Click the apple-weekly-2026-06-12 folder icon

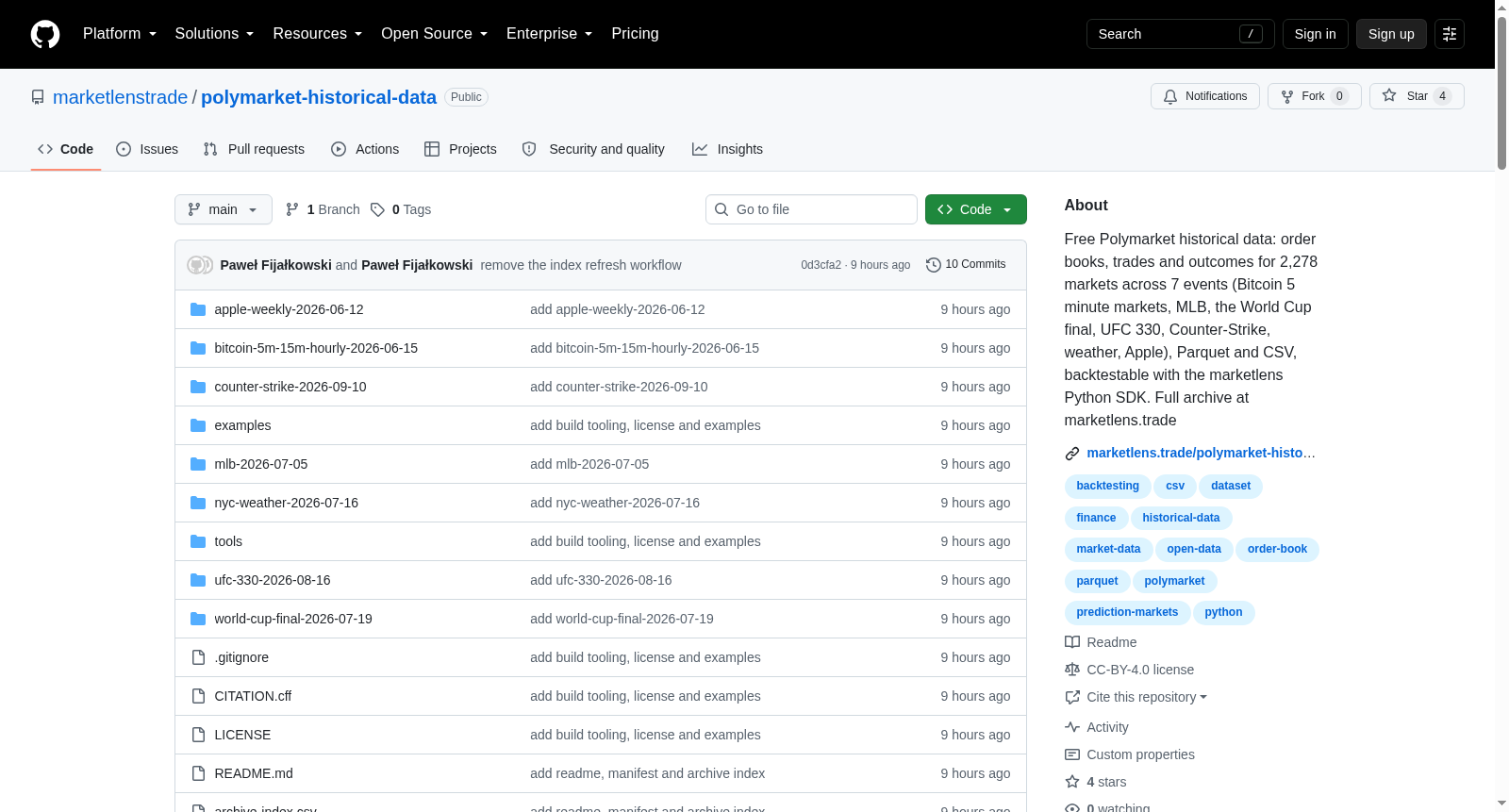point(198,309)
